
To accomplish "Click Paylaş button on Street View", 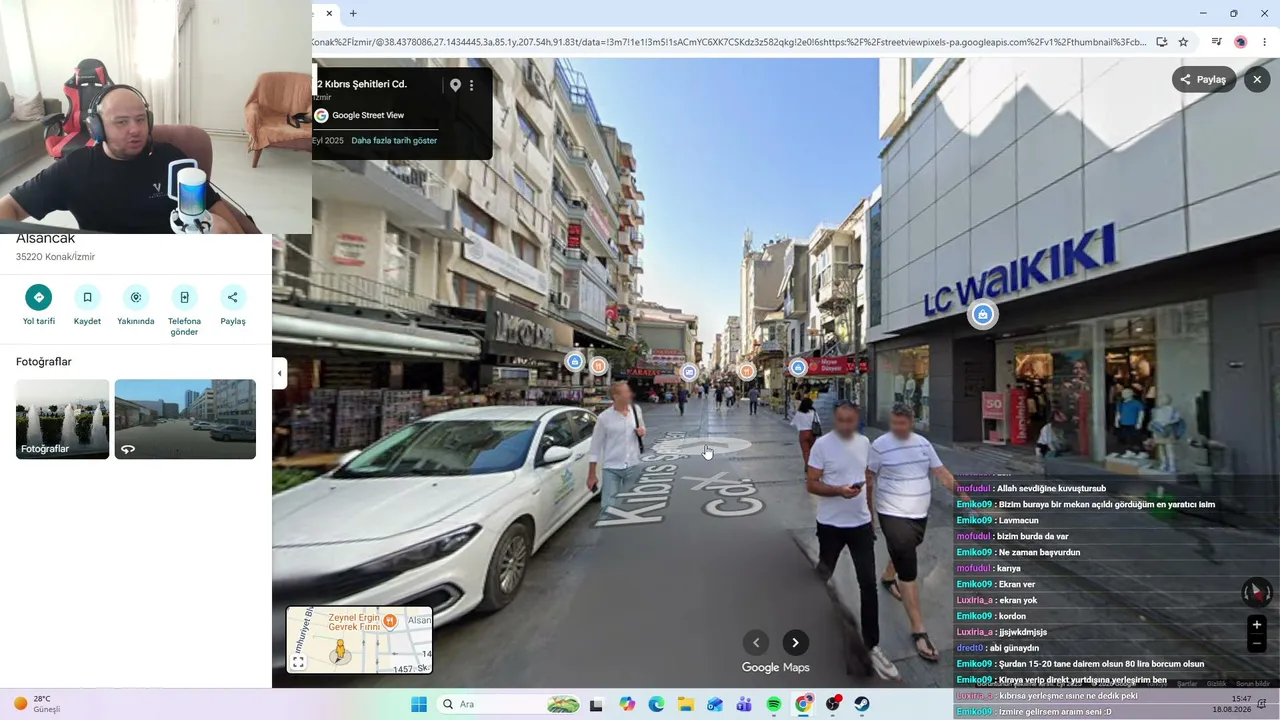I will (1203, 80).
